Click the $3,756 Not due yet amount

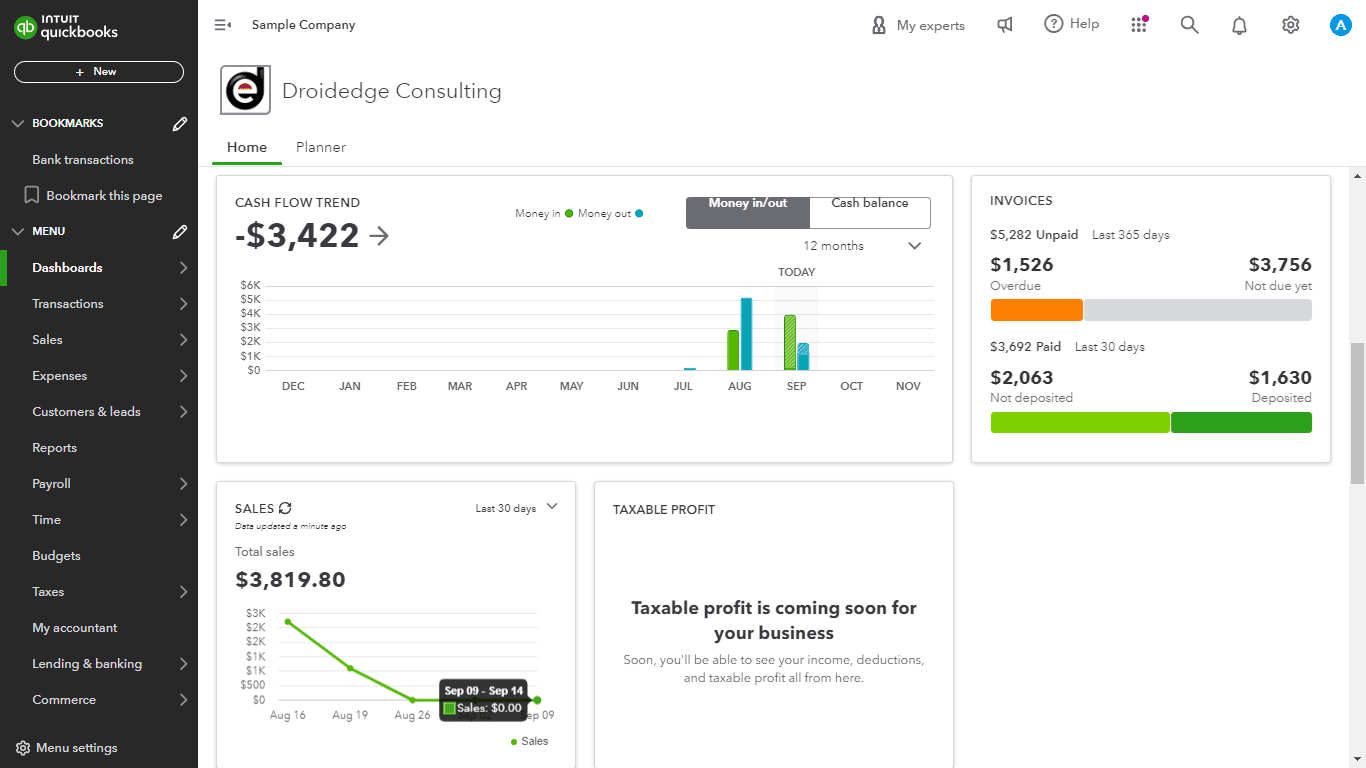click(x=1280, y=265)
